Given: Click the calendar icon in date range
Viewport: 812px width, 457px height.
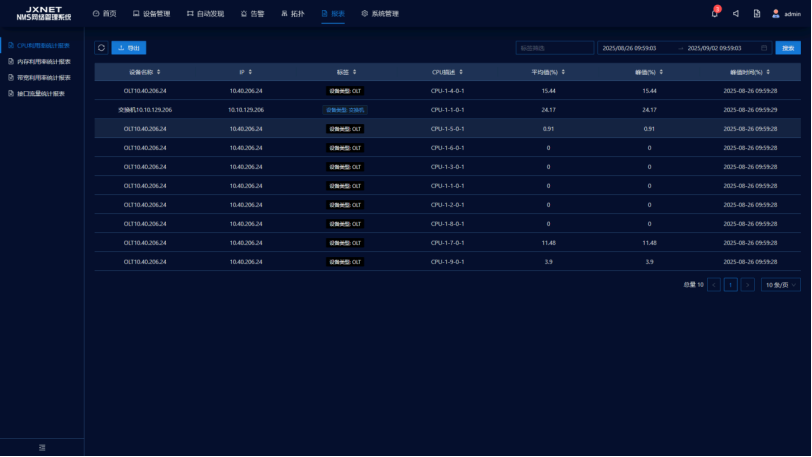Looking at the screenshot, I should coord(764,48).
